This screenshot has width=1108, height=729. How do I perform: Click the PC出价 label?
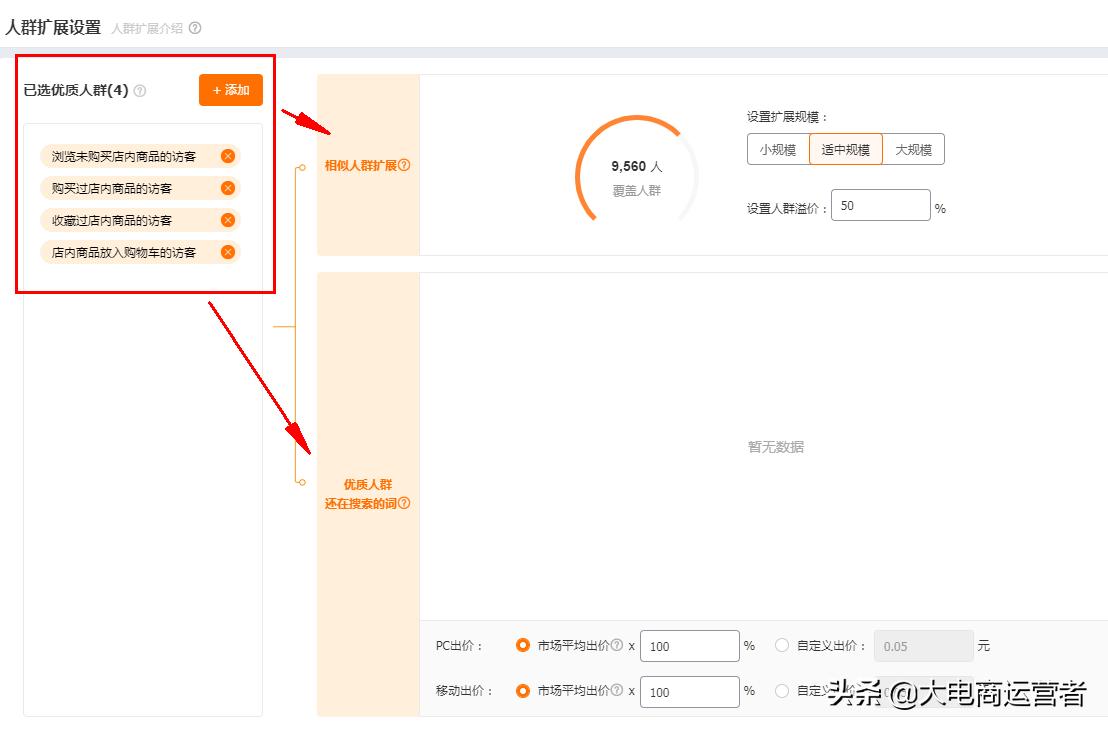coord(459,646)
